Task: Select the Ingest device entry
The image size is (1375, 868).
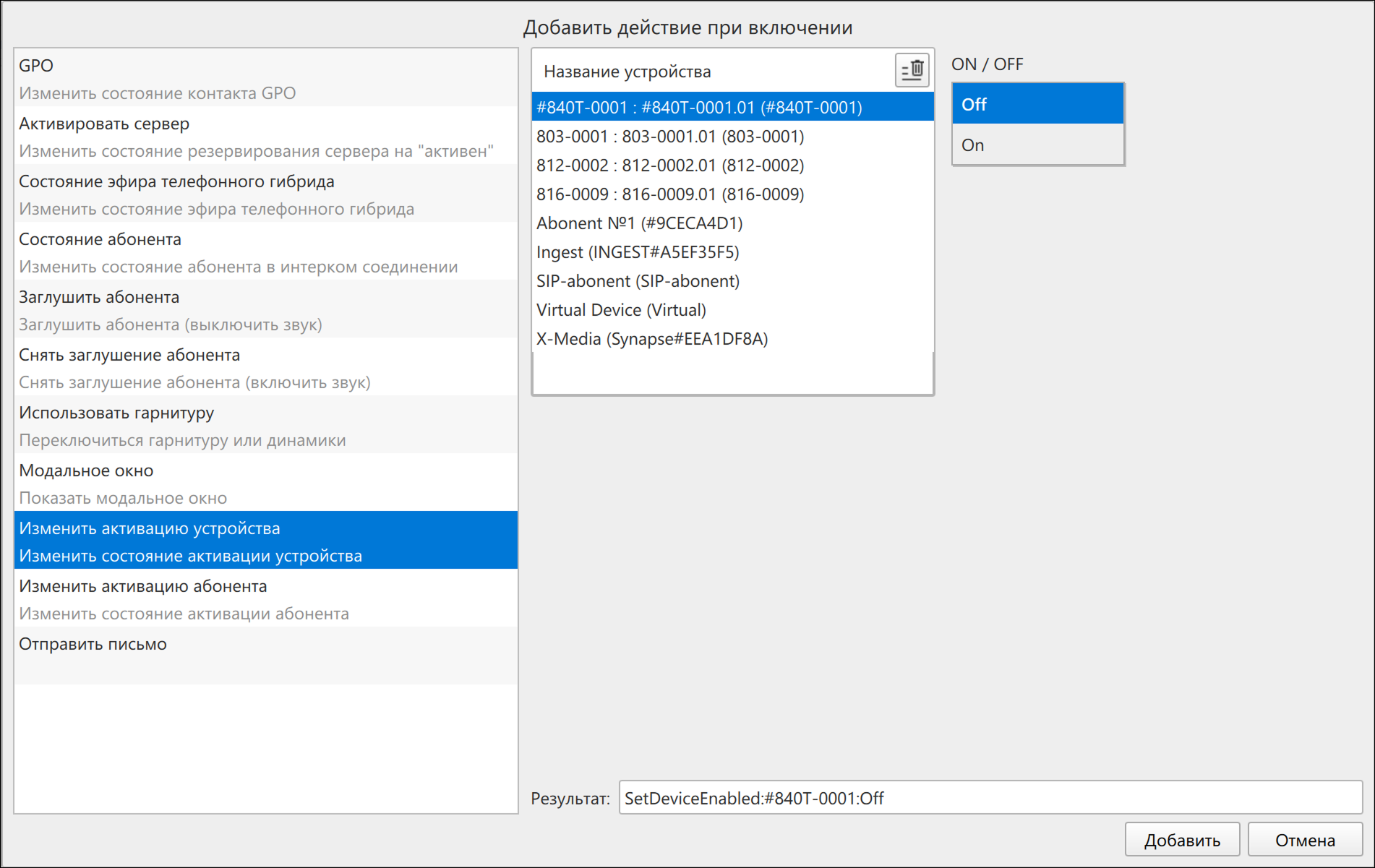Action: (x=732, y=252)
